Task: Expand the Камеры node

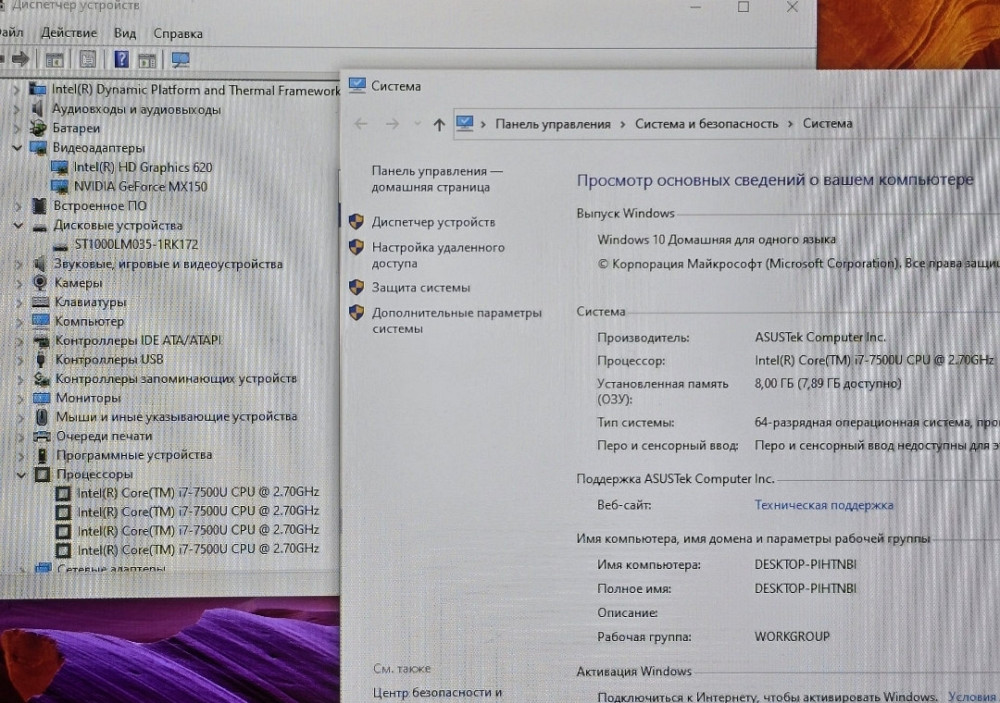Action: coord(19,283)
